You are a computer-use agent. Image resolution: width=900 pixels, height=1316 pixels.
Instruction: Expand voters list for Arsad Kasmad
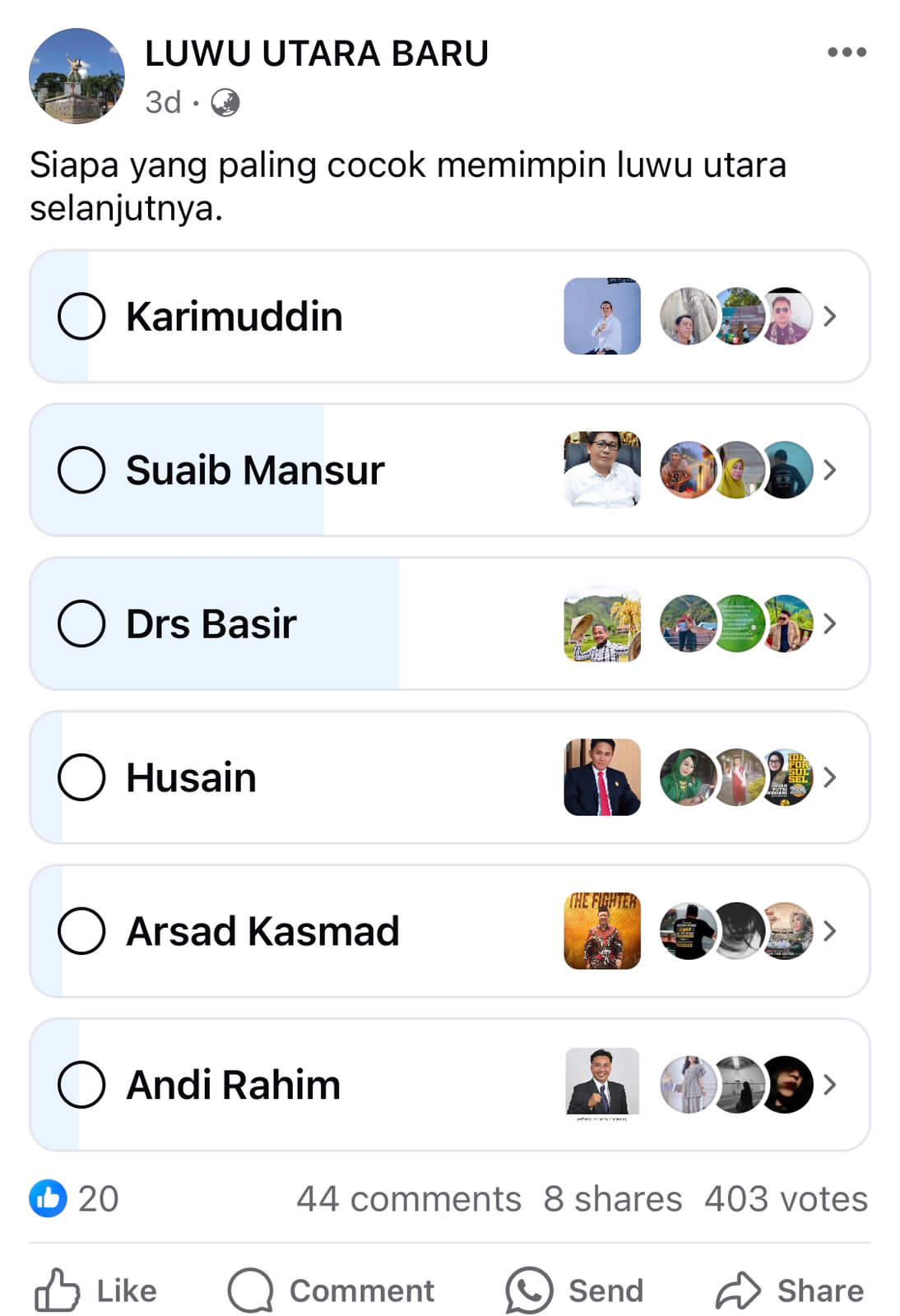829,931
